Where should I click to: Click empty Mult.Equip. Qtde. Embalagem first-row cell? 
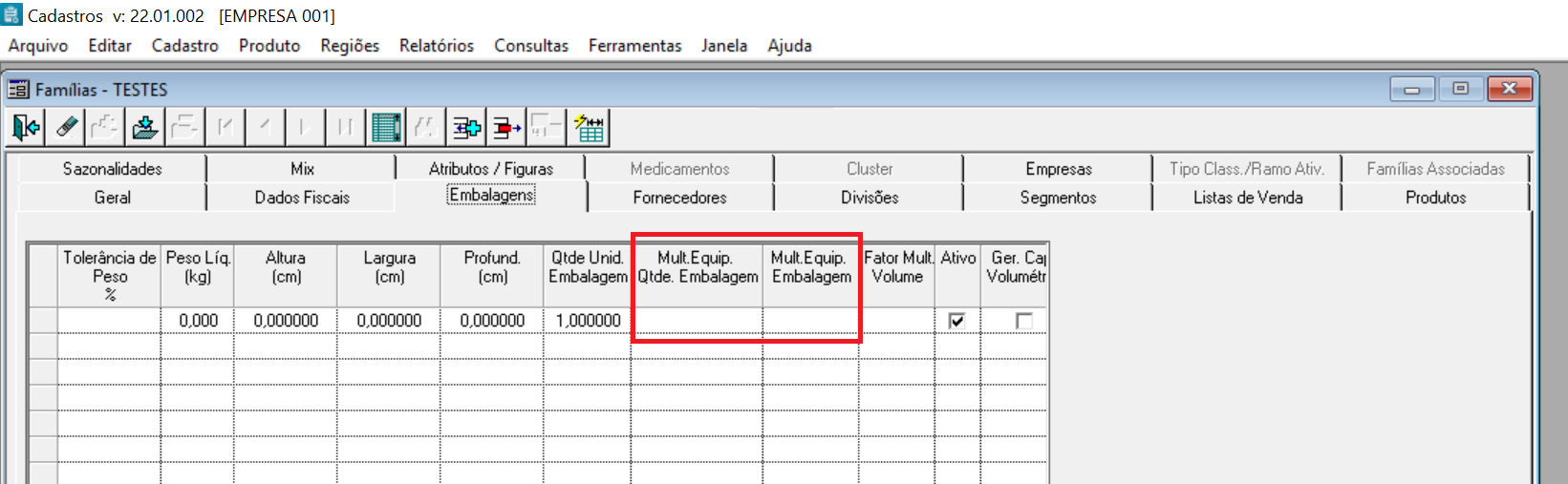698,321
